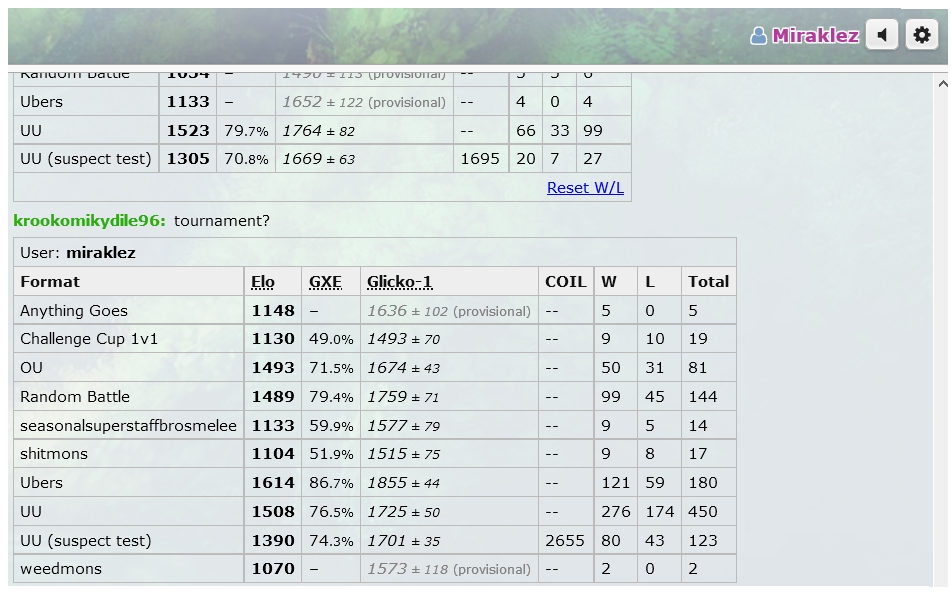Select the Challenge Cup 1v1 format cell
951x598 pixels.
pos(89,339)
